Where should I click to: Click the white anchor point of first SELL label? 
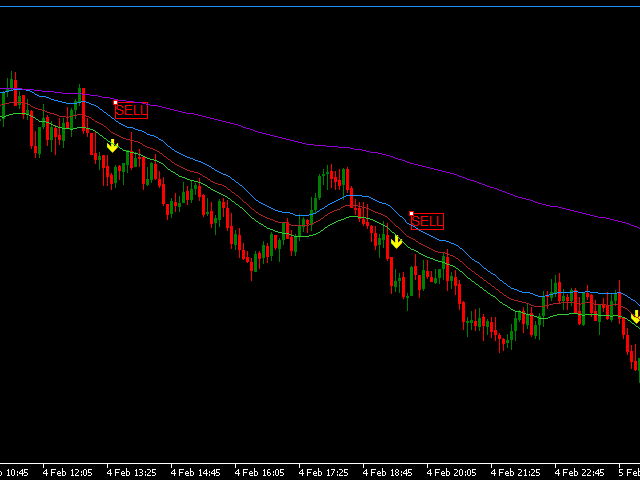click(x=115, y=102)
